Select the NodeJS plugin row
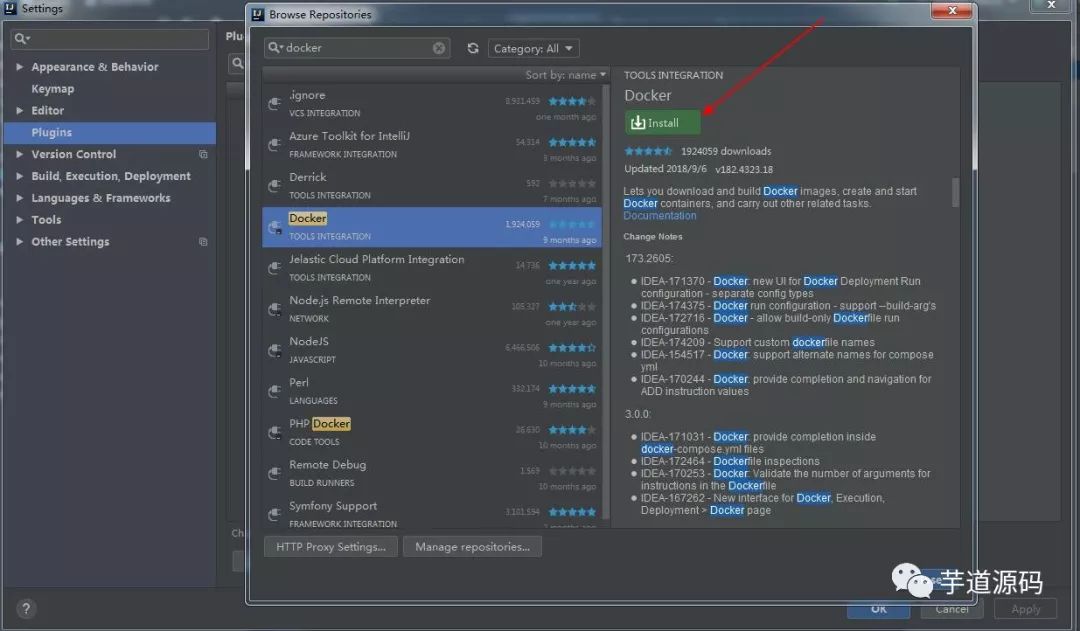Image resolution: width=1080 pixels, height=631 pixels. (x=432, y=351)
